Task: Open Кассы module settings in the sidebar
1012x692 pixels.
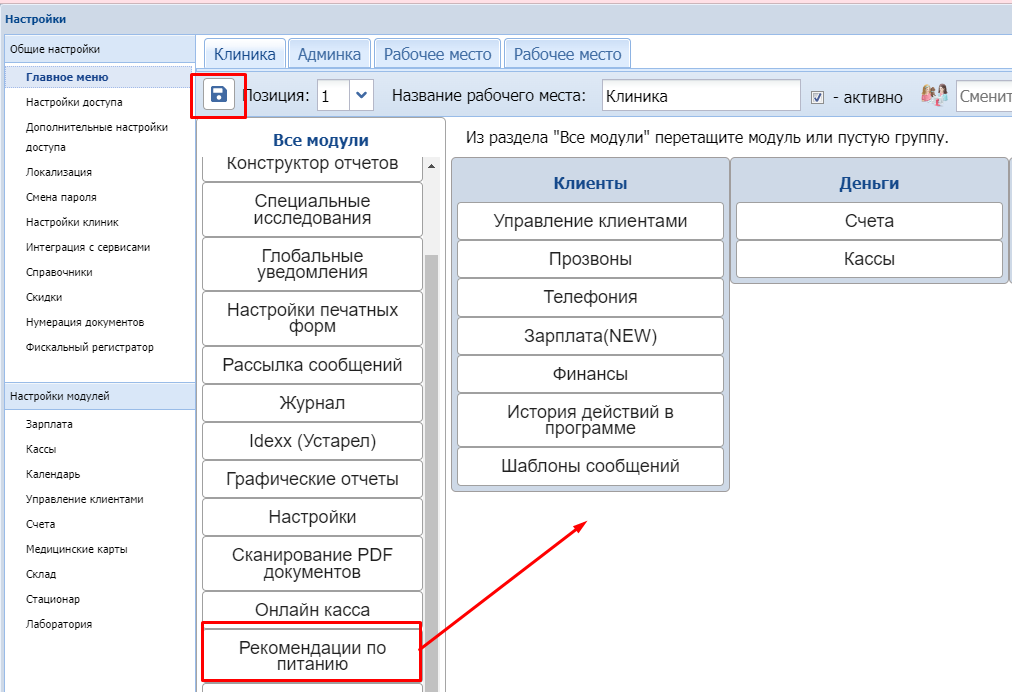Action: click(41, 449)
